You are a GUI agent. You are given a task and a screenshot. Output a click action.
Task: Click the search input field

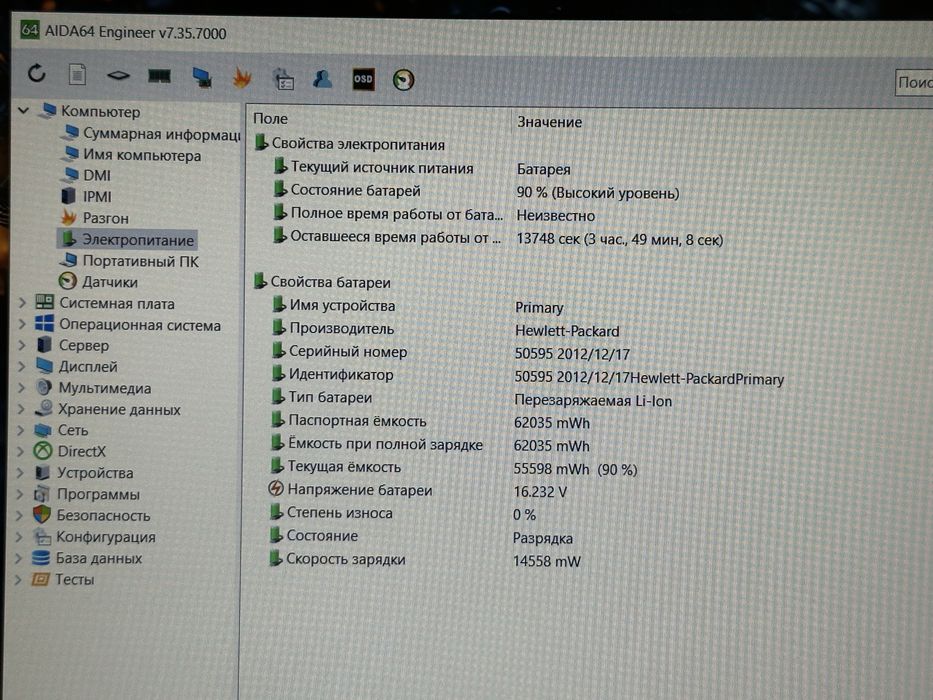(914, 82)
